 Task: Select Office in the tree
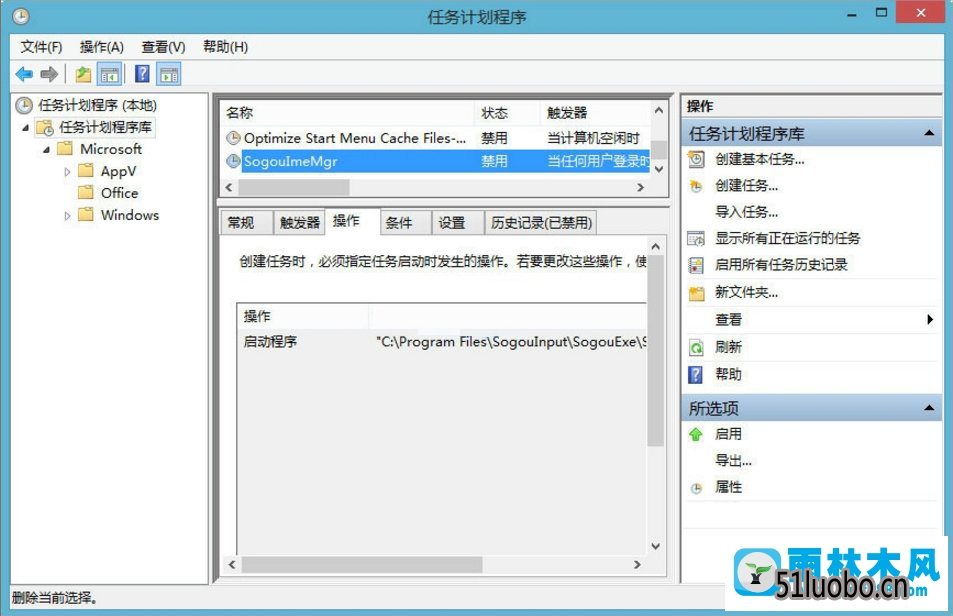pyautogui.click(x=119, y=193)
